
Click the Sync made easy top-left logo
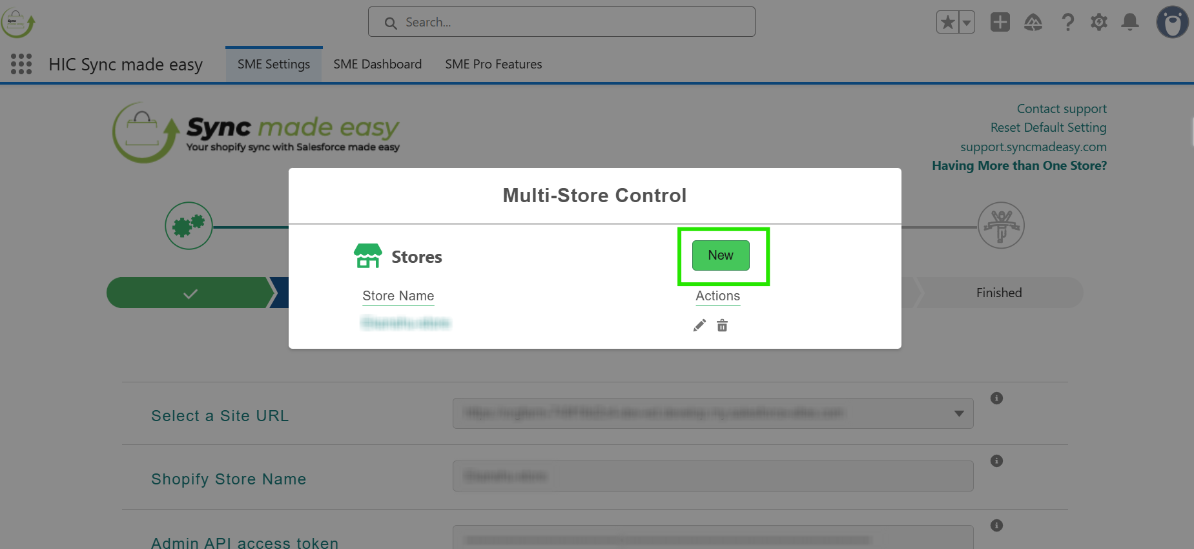point(18,22)
